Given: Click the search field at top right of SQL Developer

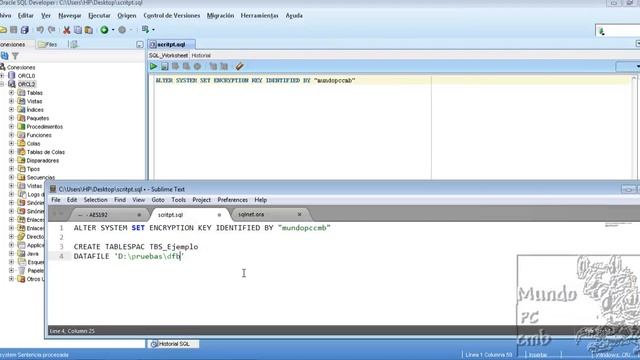Looking at the screenshot, I should (618, 31).
